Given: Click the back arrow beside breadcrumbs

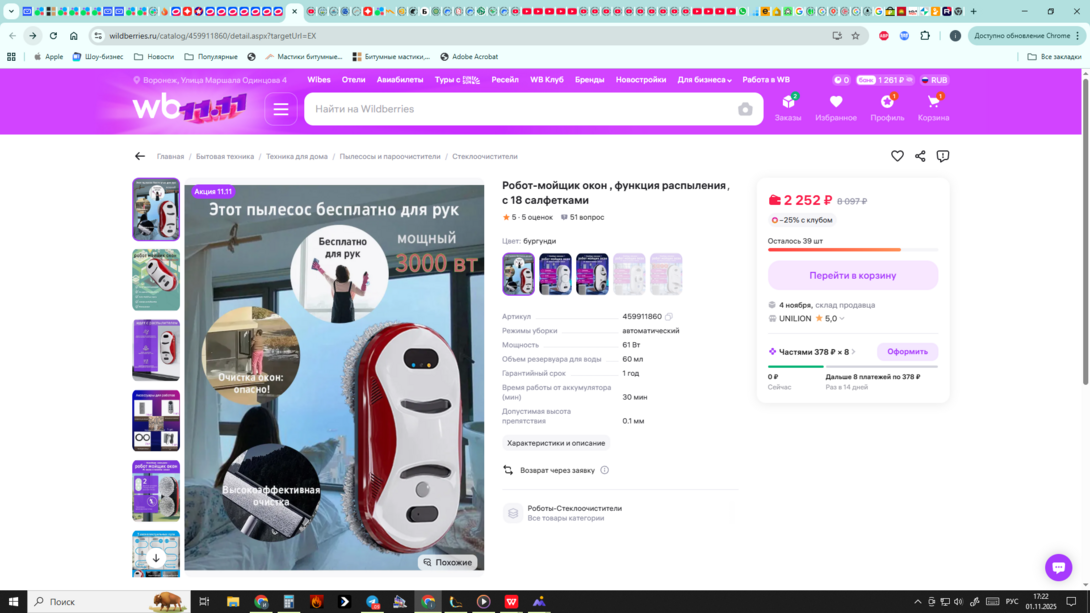Looking at the screenshot, I should pyautogui.click(x=140, y=156).
